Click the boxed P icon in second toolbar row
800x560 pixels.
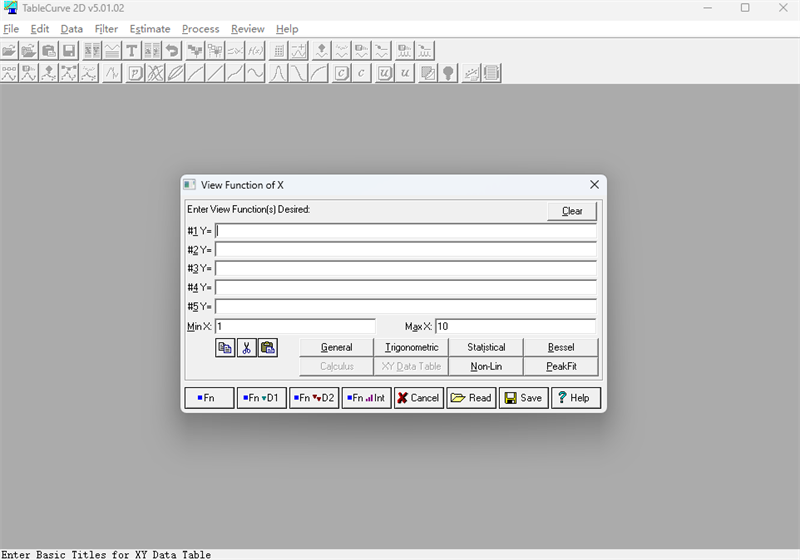pyautogui.click(x=135, y=73)
